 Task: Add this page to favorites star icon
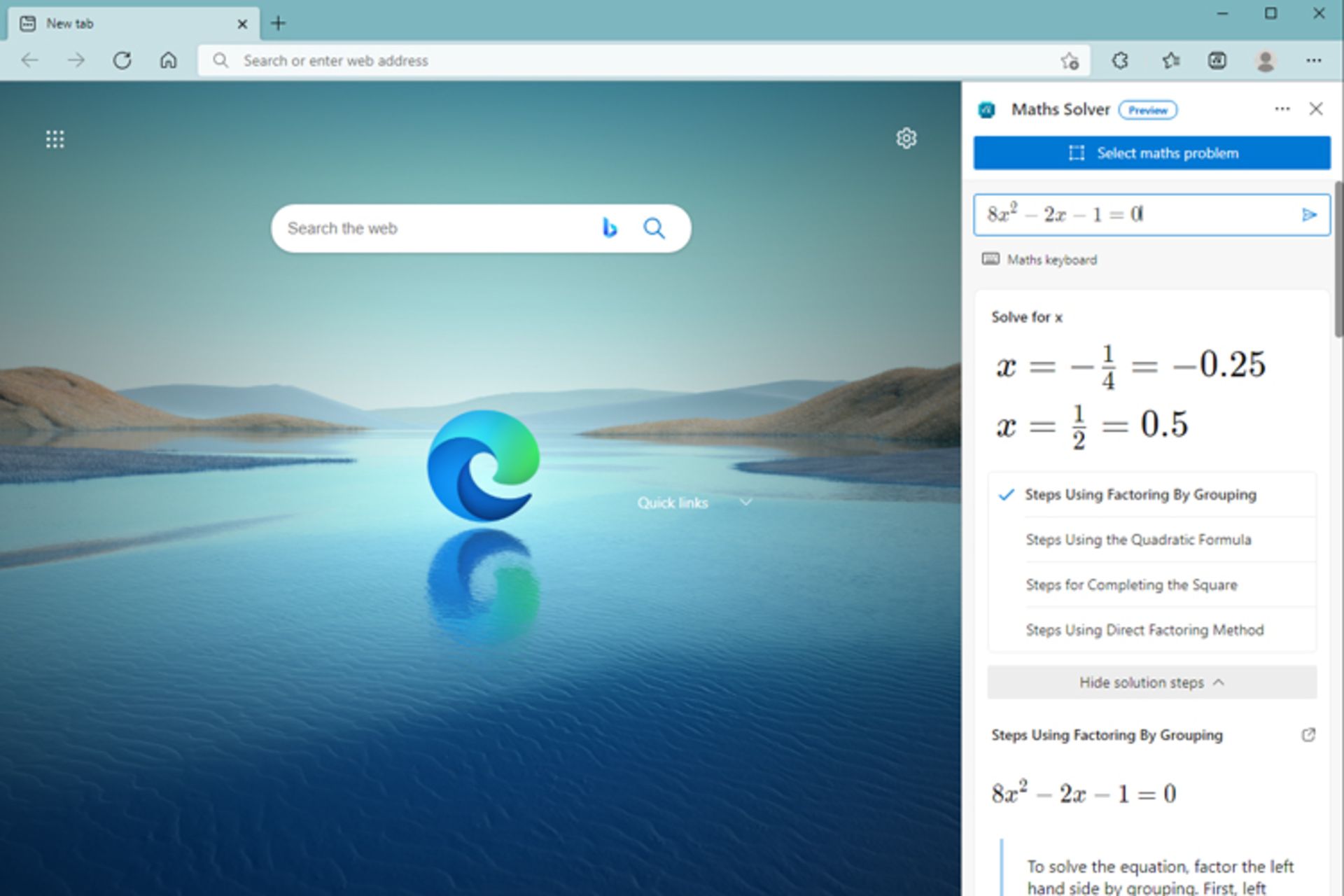point(1069,61)
